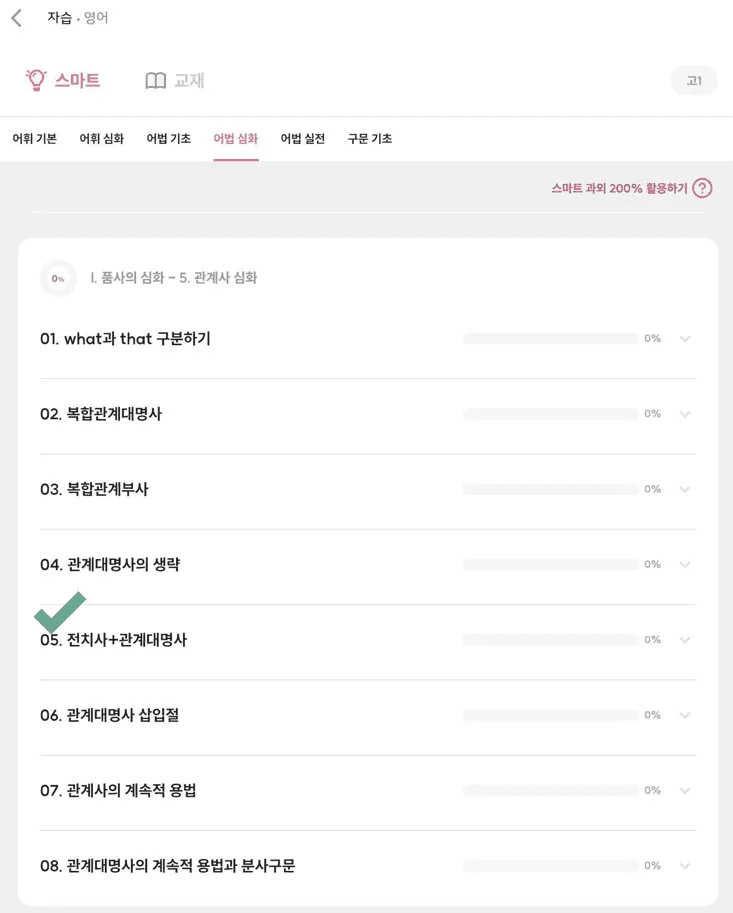This screenshot has width=733, height=913.
Task: Expand the 04. 관계대명사의 생략 chevron
Action: click(x=685, y=564)
